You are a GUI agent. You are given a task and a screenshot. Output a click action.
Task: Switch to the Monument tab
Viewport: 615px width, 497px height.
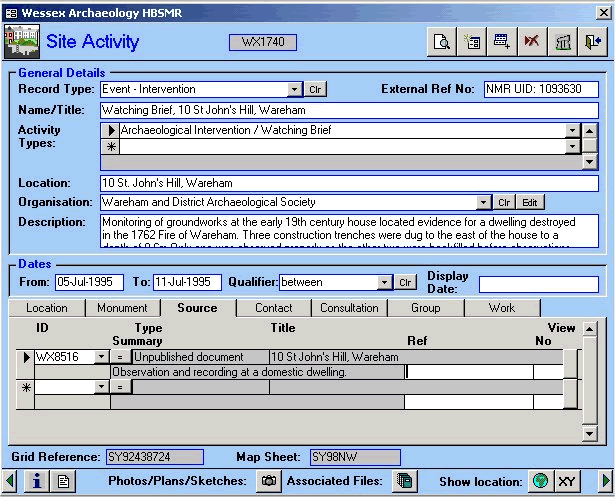(x=122, y=308)
